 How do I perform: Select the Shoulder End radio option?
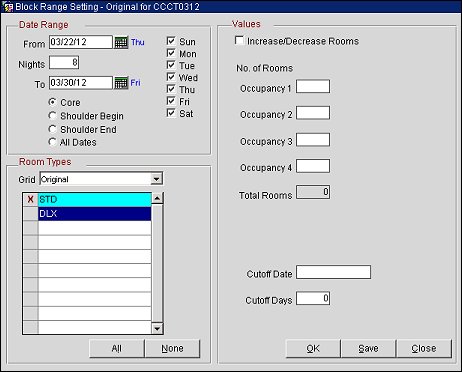click(x=52, y=129)
